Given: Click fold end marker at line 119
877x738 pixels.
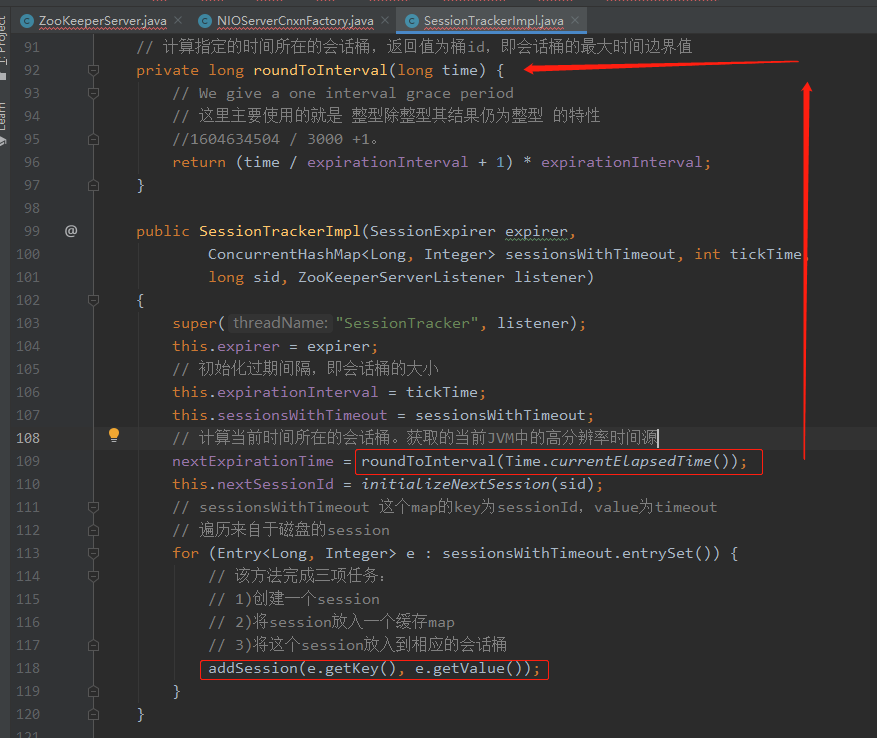Looking at the screenshot, I should (93, 691).
